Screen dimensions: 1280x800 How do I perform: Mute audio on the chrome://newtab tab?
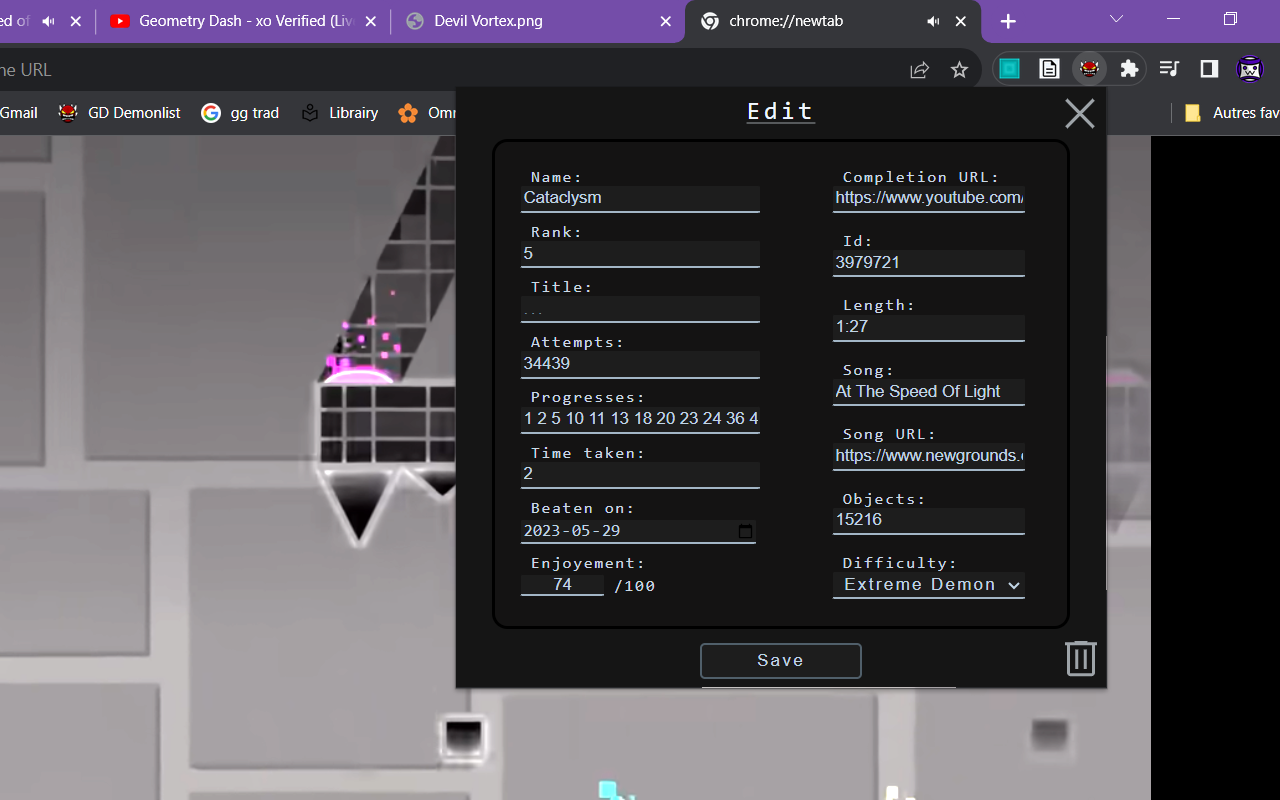point(932,20)
